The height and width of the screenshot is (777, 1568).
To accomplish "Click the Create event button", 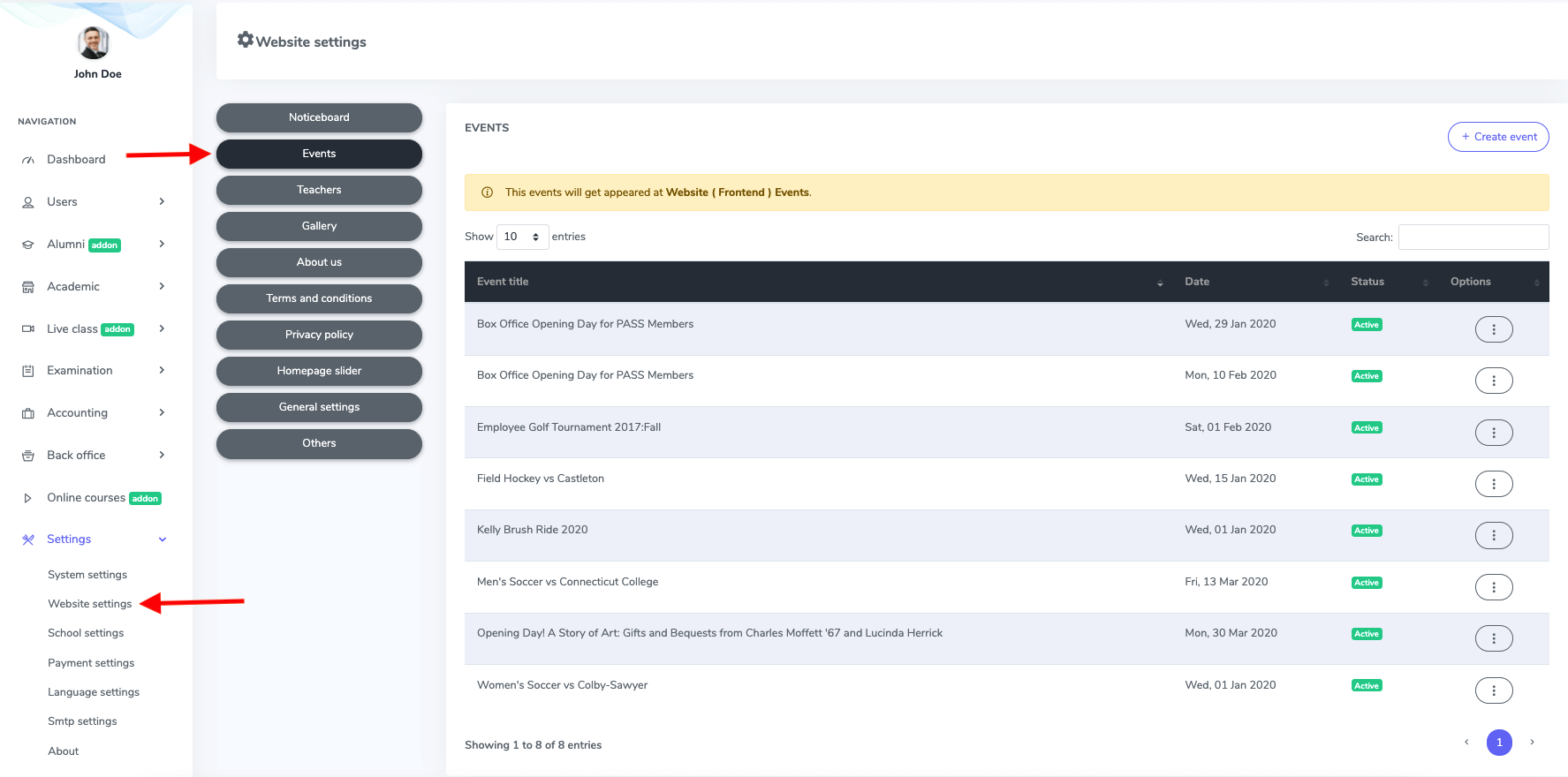I will pos(1497,137).
